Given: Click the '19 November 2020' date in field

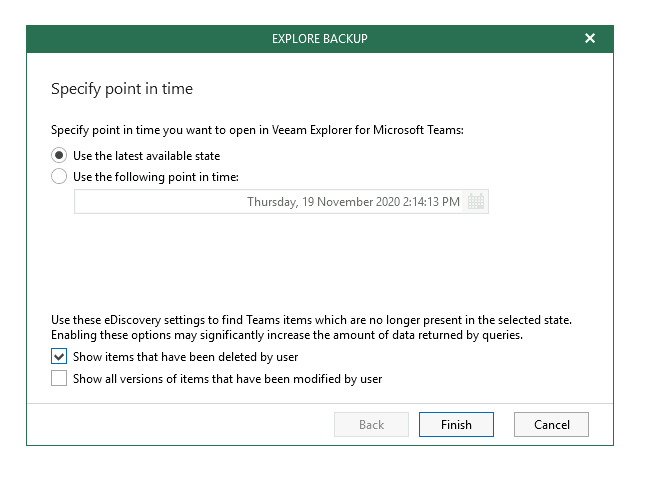Looking at the screenshot, I should (x=351, y=202).
